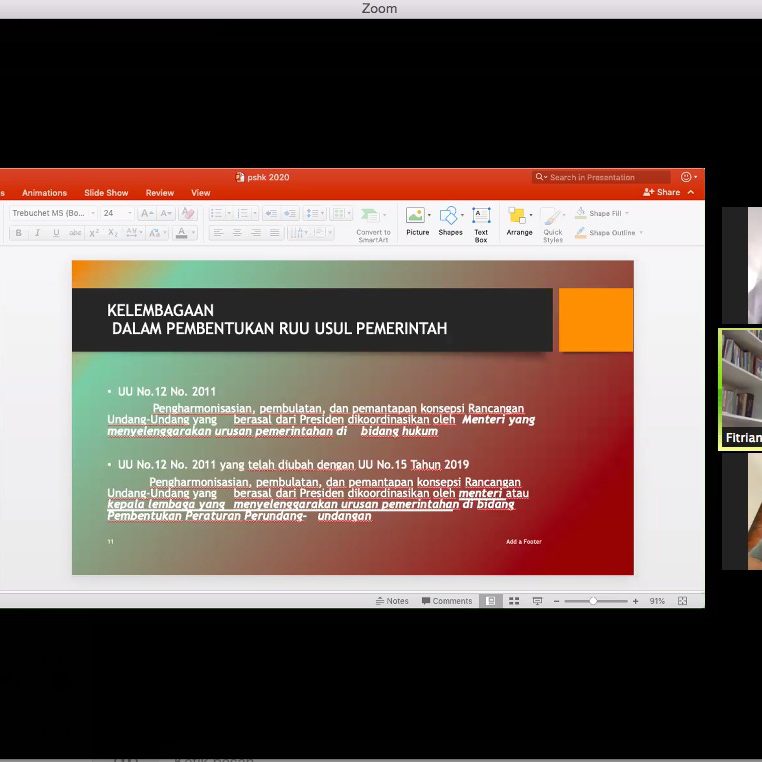Open the Trebuchet MS font dropdown

tap(93, 213)
